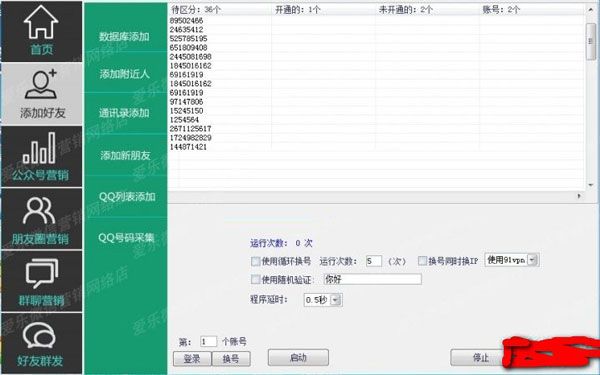The width and height of the screenshot is (600, 375).
Task: Expand the 使用91vpn dropdown
Action: tap(532, 260)
